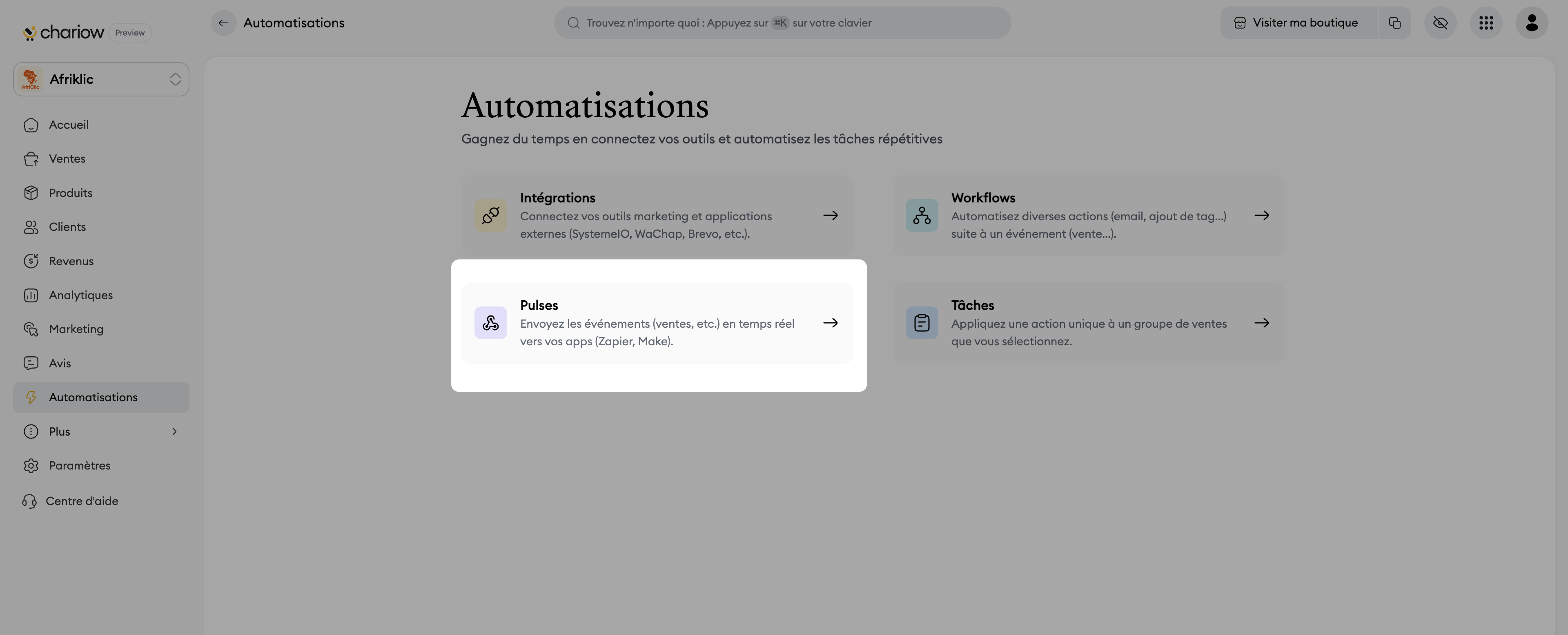The image size is (1568, 635).
Task: Click the copy store link icon
Action: coord(1394,23)
